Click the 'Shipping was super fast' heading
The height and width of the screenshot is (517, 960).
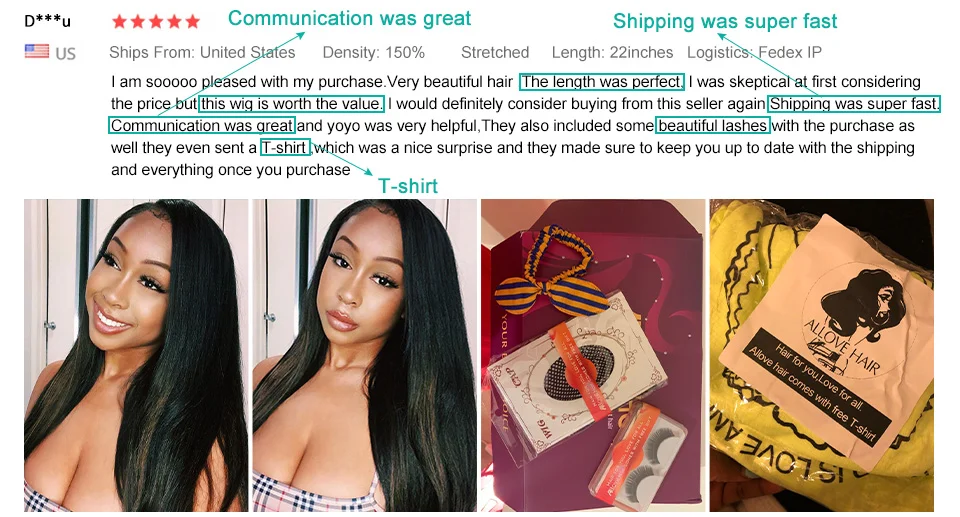pos(725,21)
